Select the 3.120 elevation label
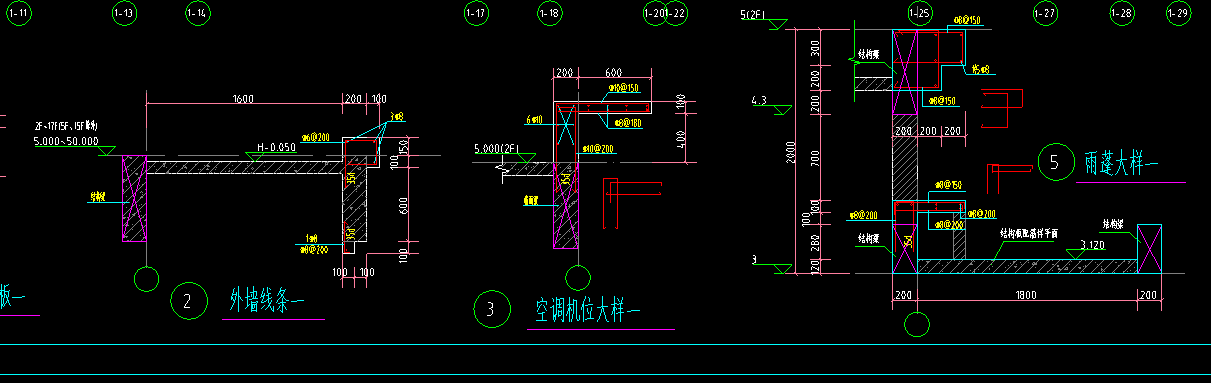 [x=1092, y=244]
